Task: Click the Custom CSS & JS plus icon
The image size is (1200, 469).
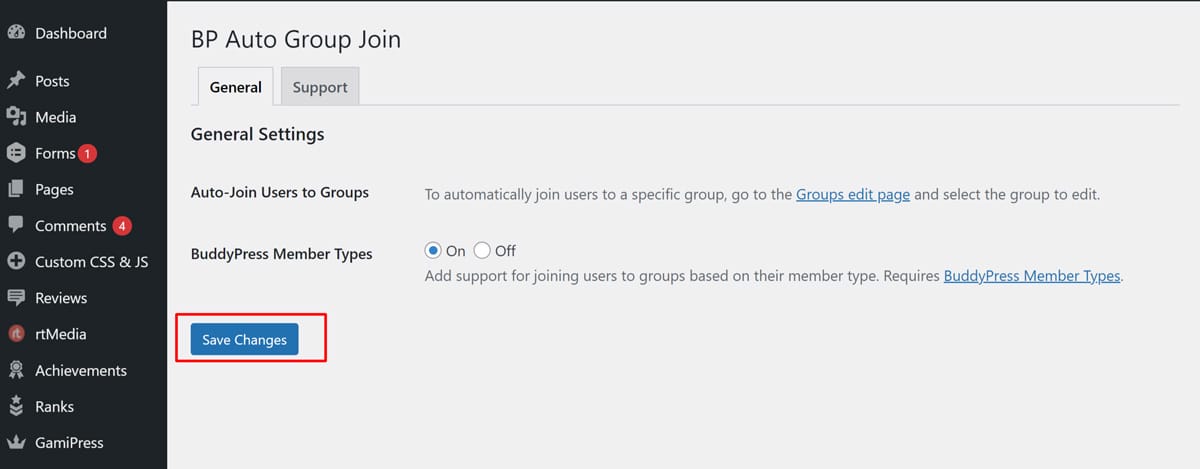Action: tap(16, 262)
